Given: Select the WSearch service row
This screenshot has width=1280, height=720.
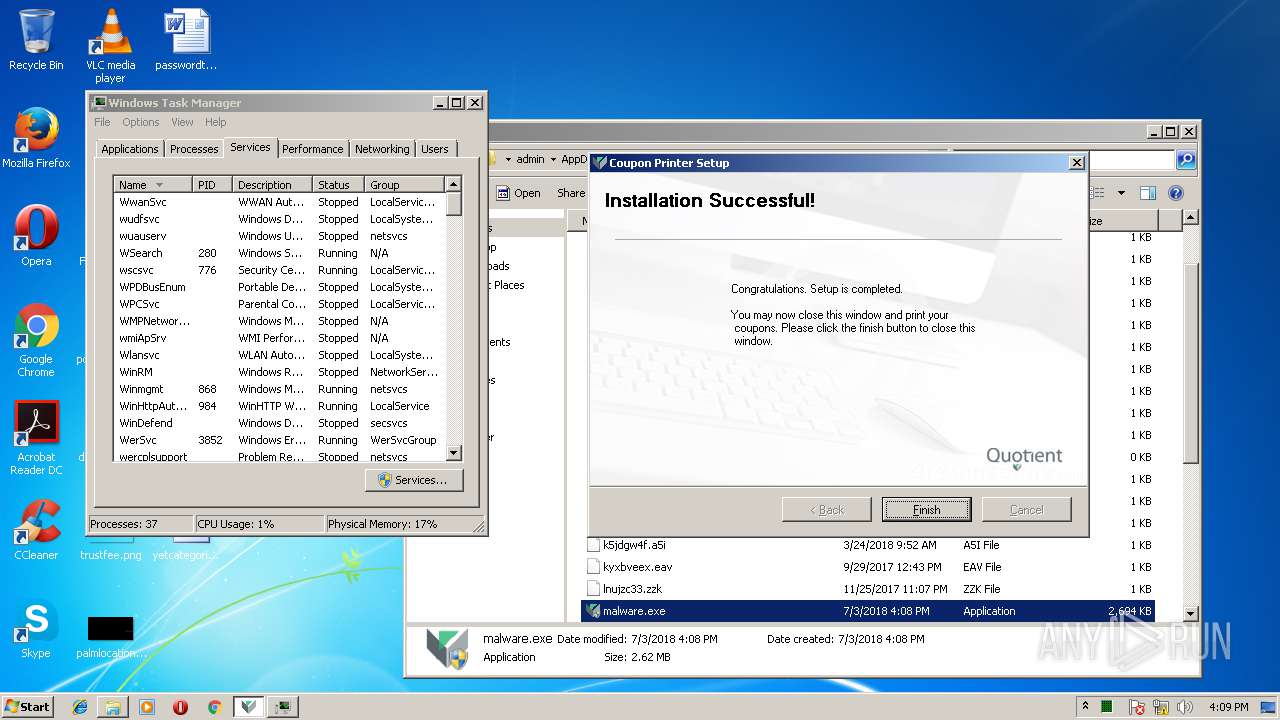Looking at the screenshot, I should [279, 253].
